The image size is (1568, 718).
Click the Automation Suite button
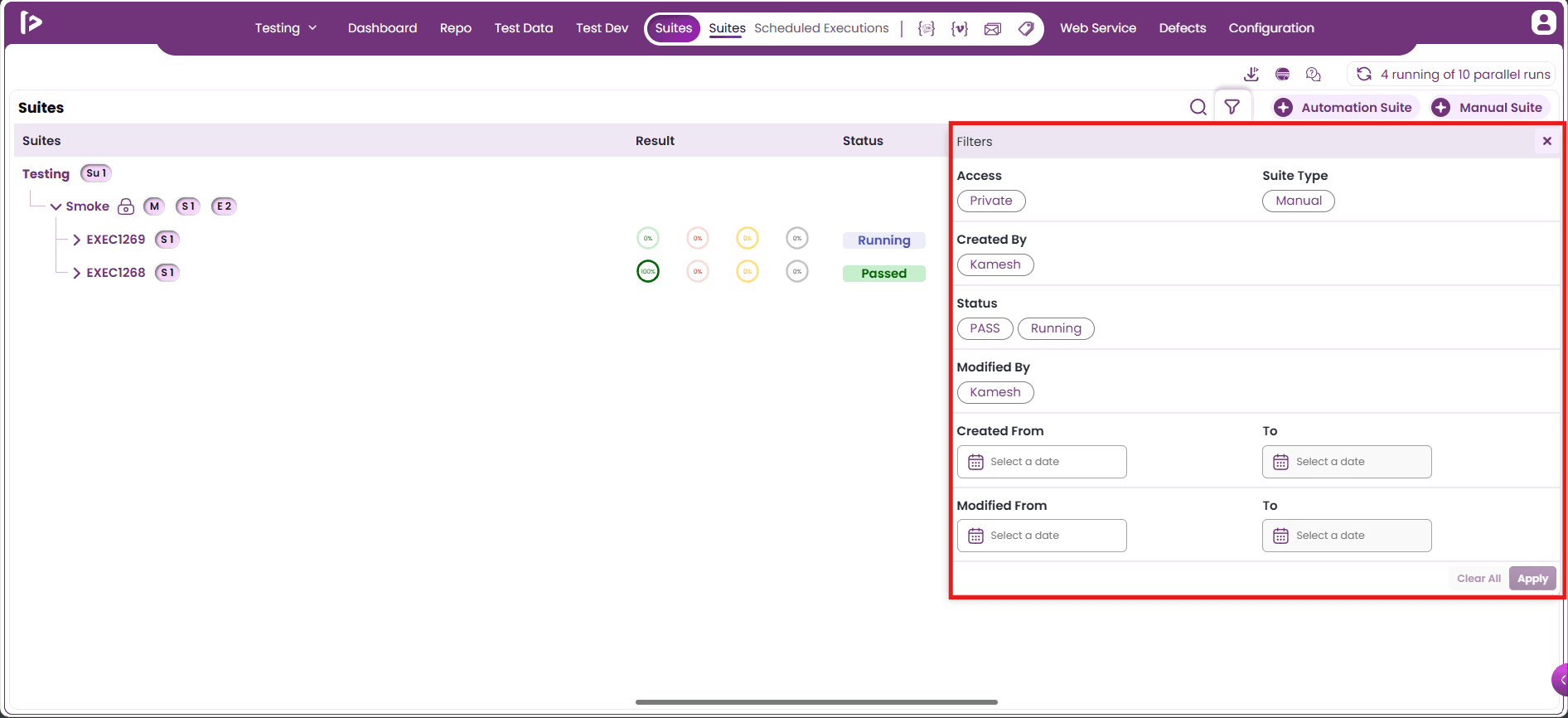pos(1345,107)
